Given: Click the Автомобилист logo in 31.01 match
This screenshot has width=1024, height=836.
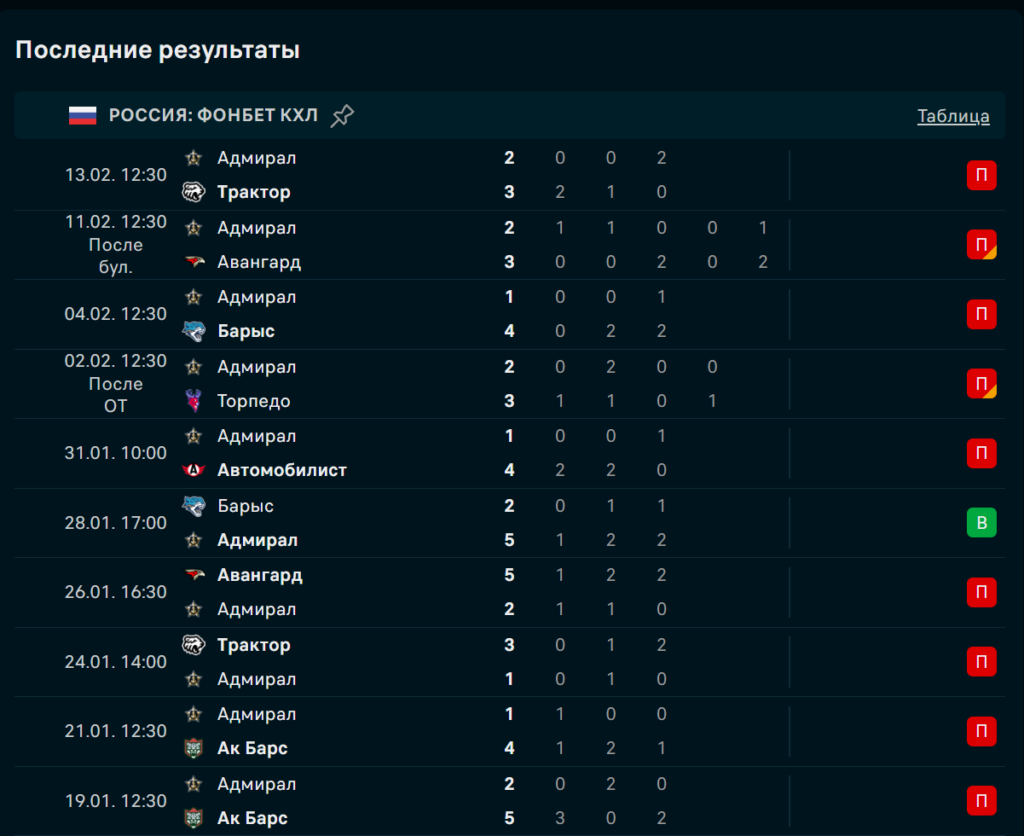Looking at the screenshot, I should pyautogui.click(x=194, y=470).
